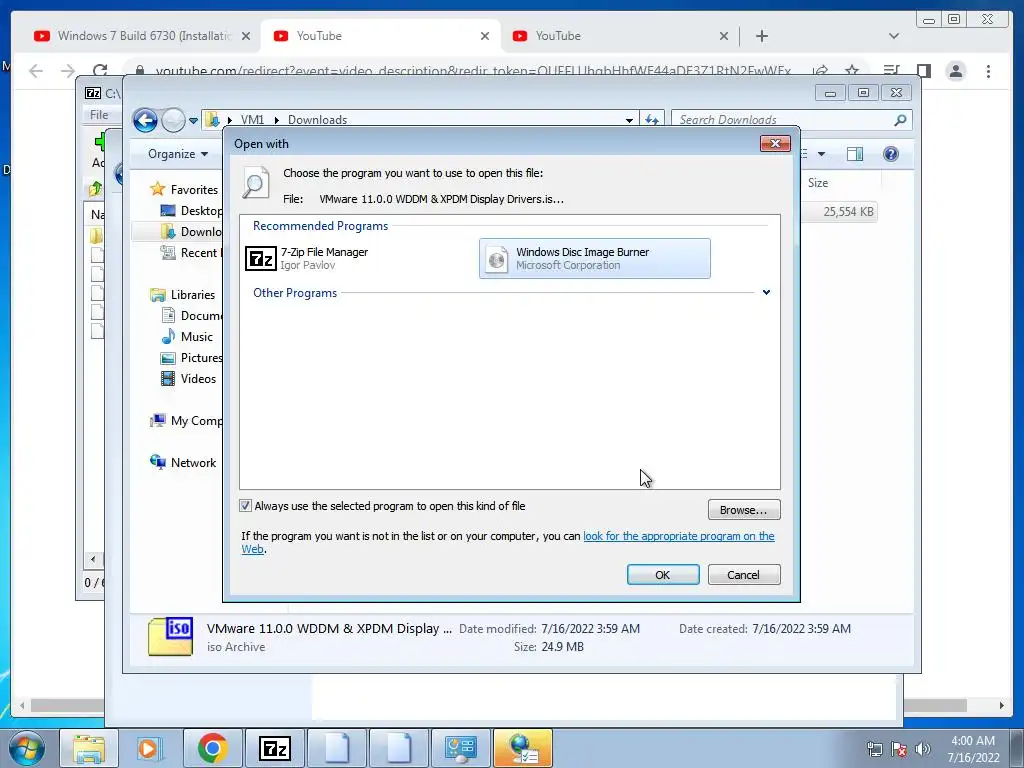
Task: Open 7-Zip from taskbar
Action: [x=274, y=748]
